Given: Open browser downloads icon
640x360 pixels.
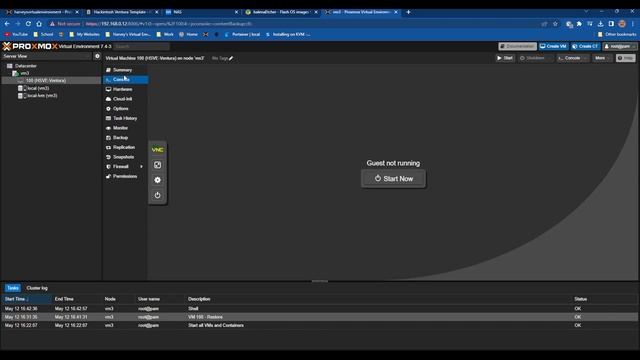Looking at the screenshot, I should [x=600, y=24].
